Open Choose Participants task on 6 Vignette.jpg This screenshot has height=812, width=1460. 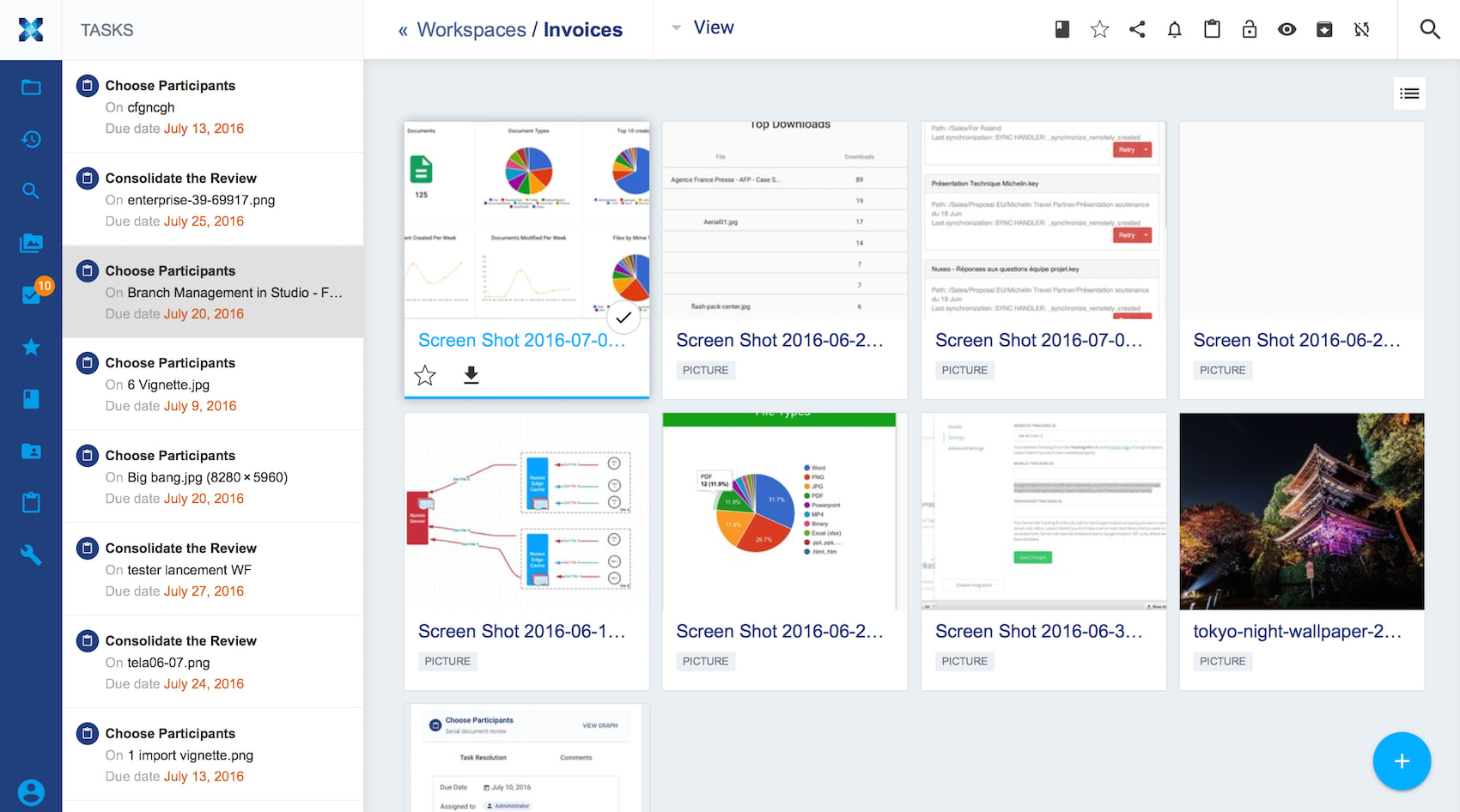(x=213, y=384)
